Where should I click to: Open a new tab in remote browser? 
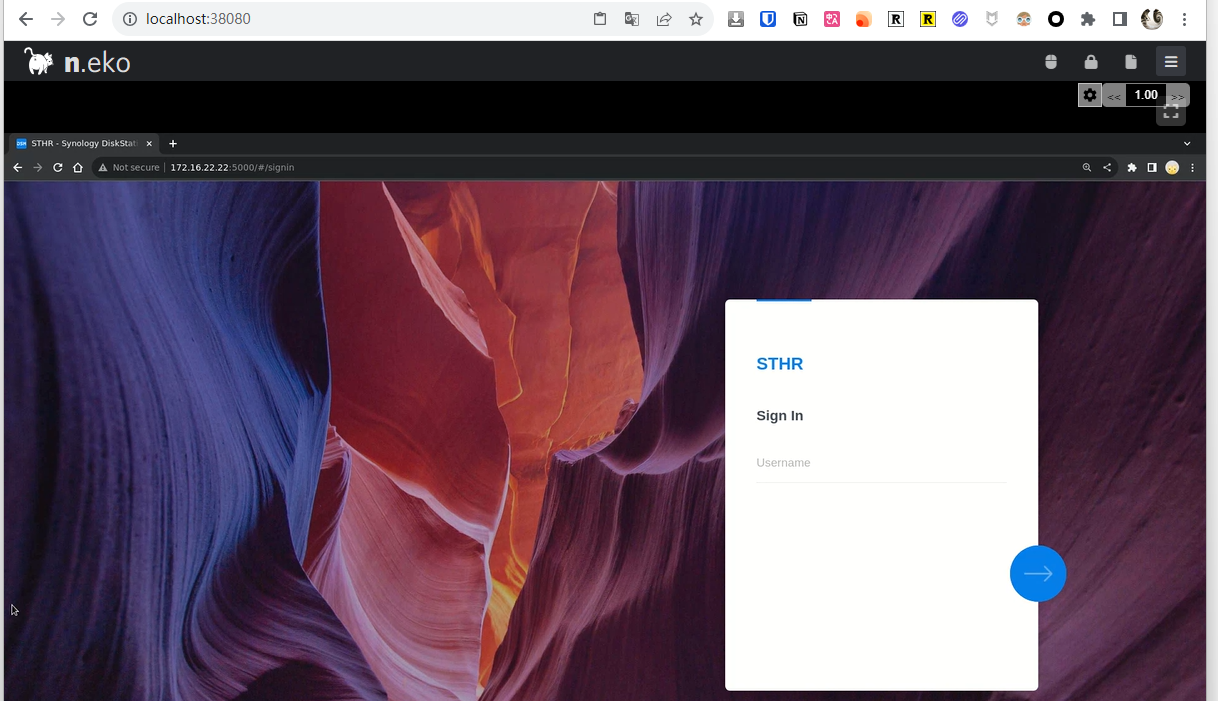click(x=173, y=144)
